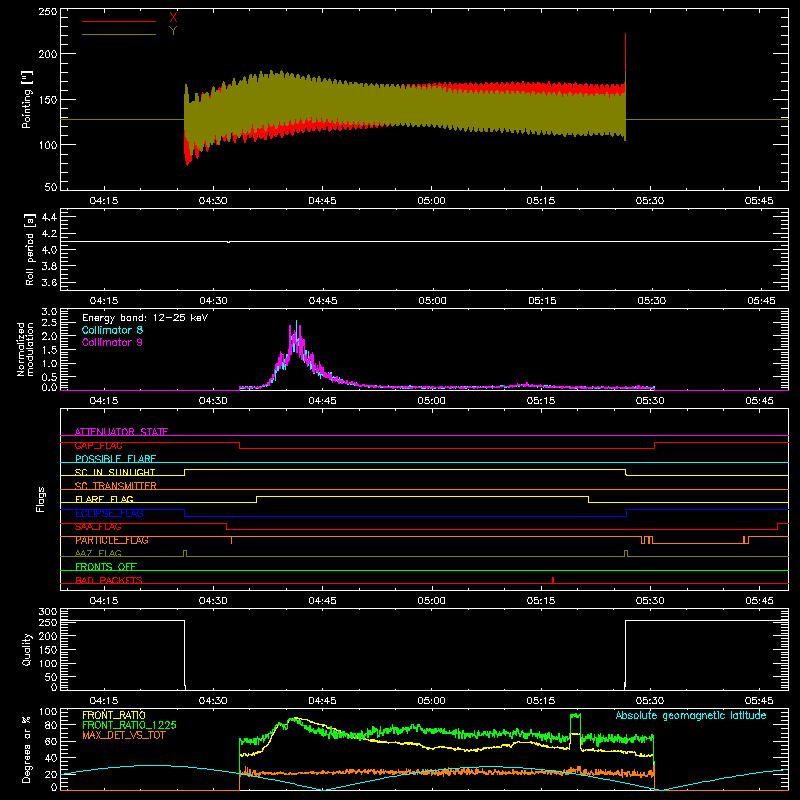Click the 05:15 time label under Roll period plot
Screen dimensions: 800x800
coord(542,301)
